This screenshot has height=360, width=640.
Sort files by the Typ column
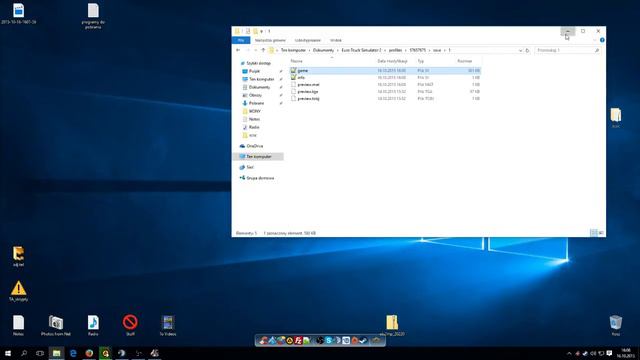point(420,61)
